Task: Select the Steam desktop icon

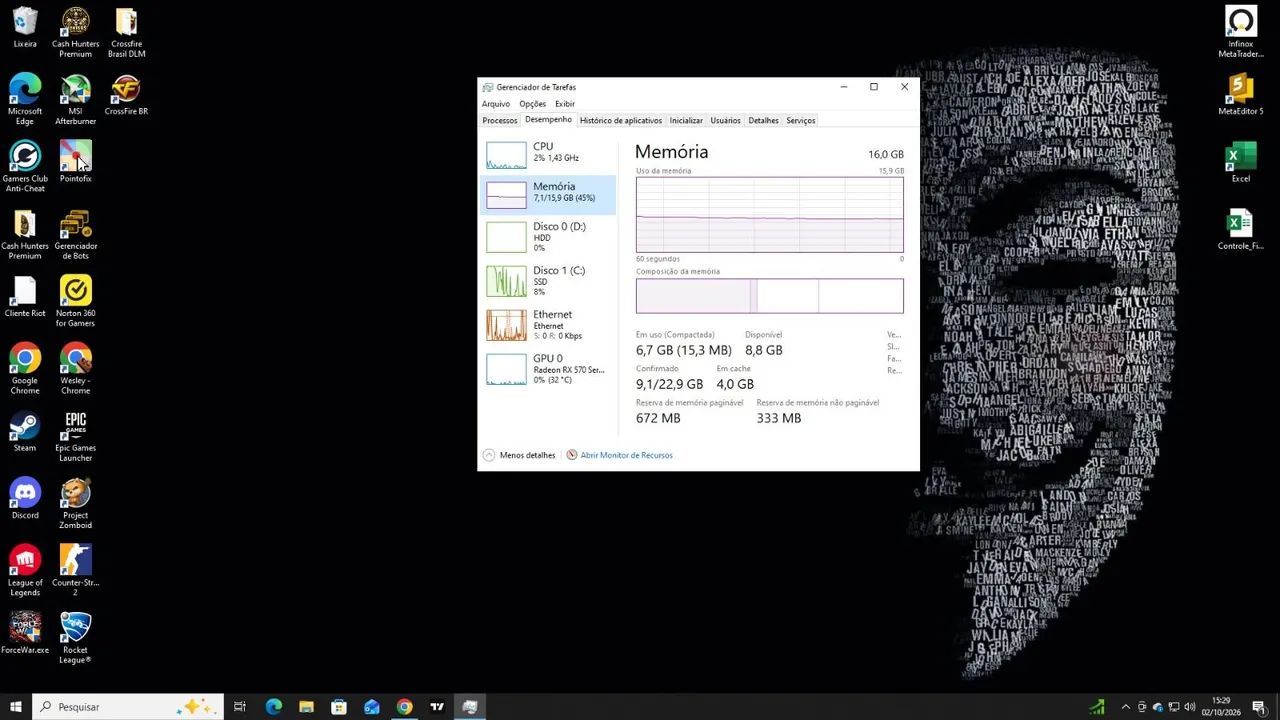Action: coord(25,432)
